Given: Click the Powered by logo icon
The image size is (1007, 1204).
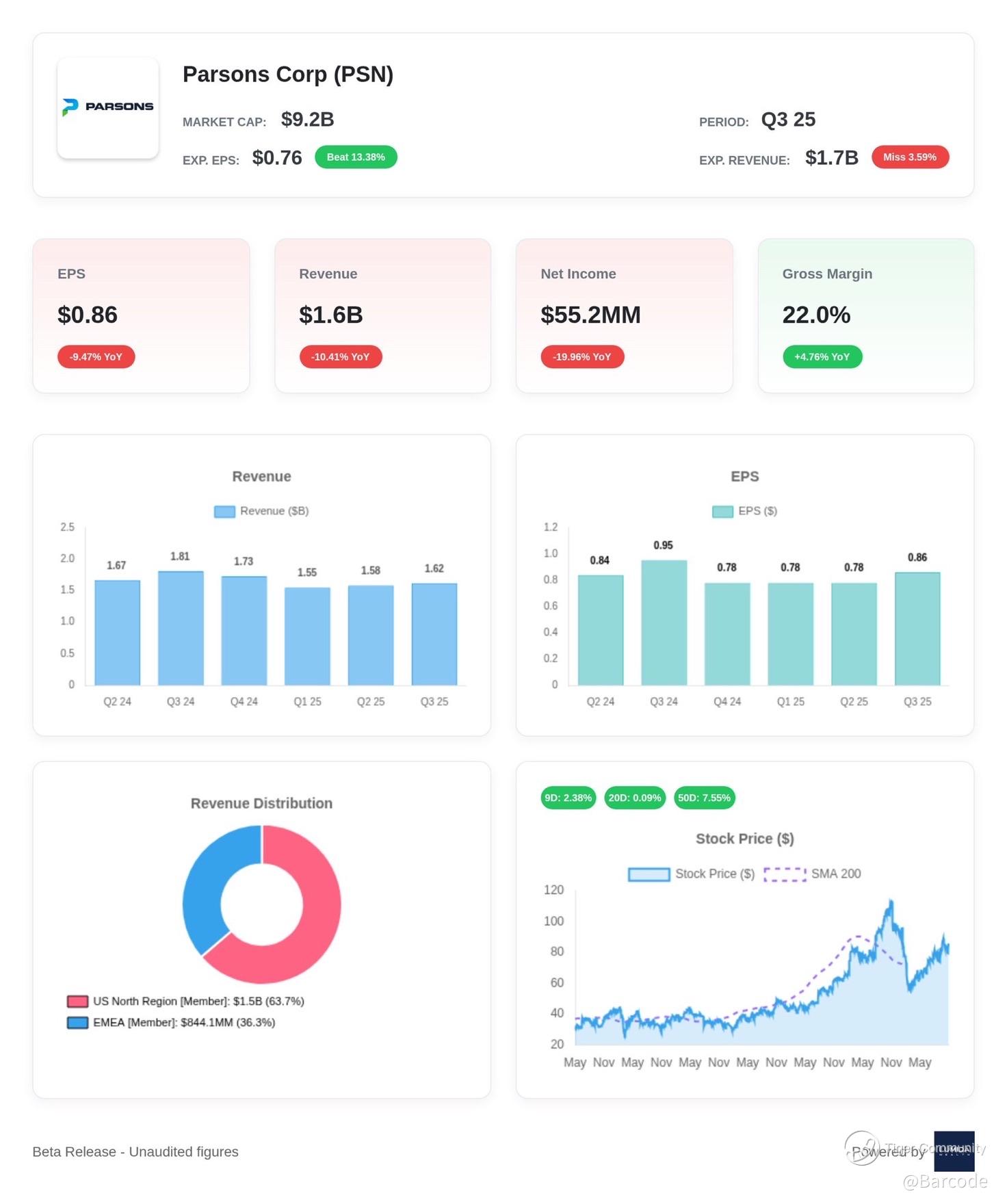Looking at the screenshot, I should [954, 1151].
